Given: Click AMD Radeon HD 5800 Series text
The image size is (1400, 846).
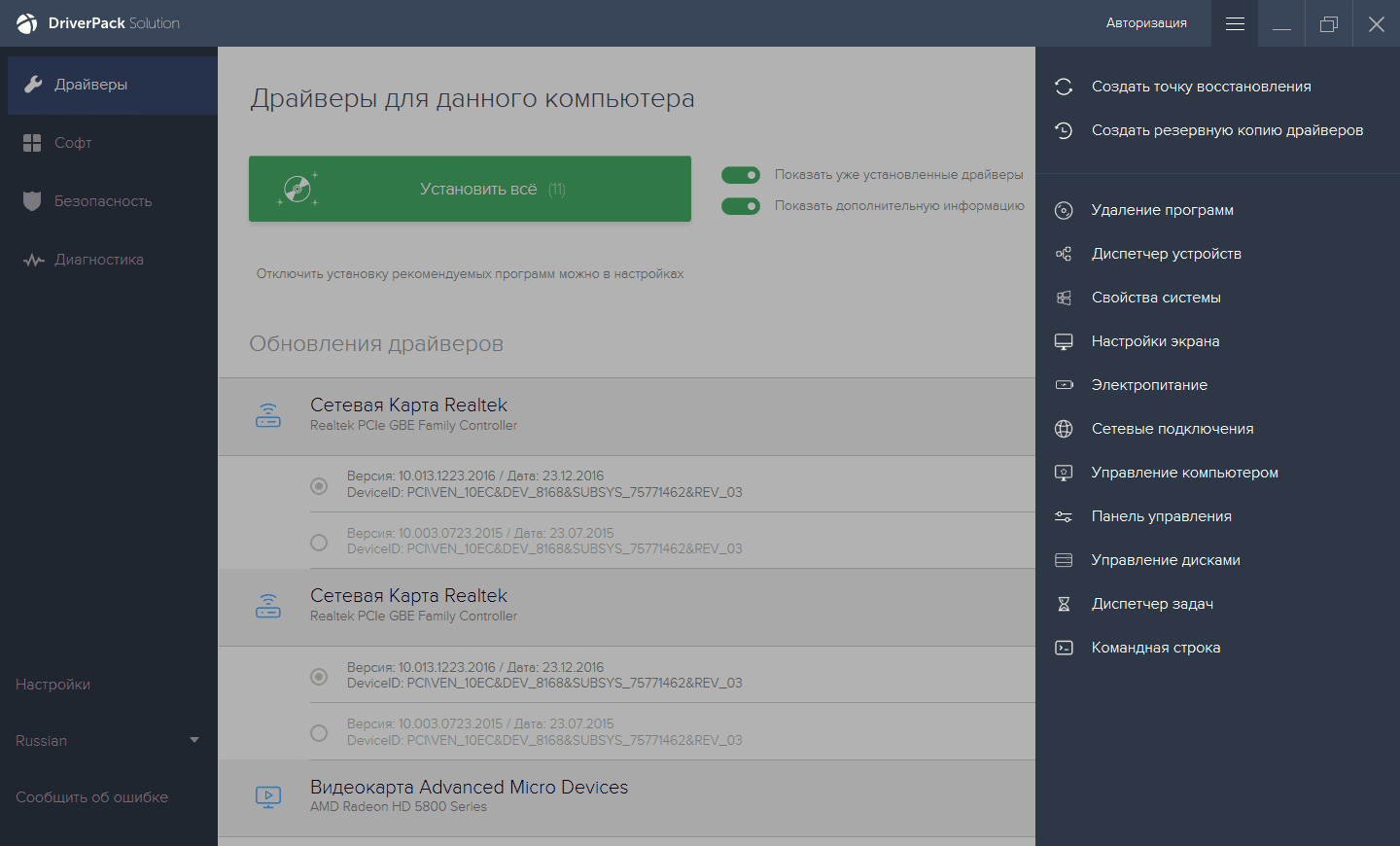Looking at the screenshot, I should tap(399, 807).
